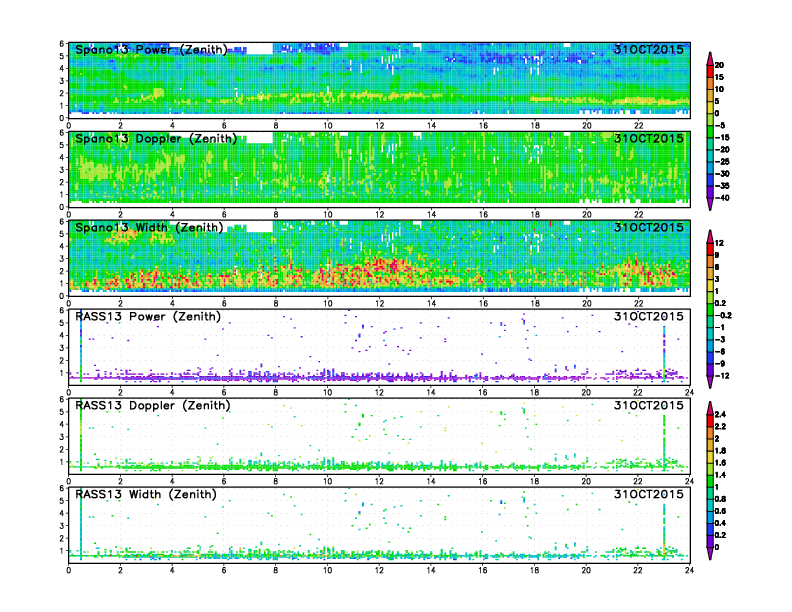Click the "-25" label on the top colorbar
This screenshot has height=612, width=792.
(722, 162)
